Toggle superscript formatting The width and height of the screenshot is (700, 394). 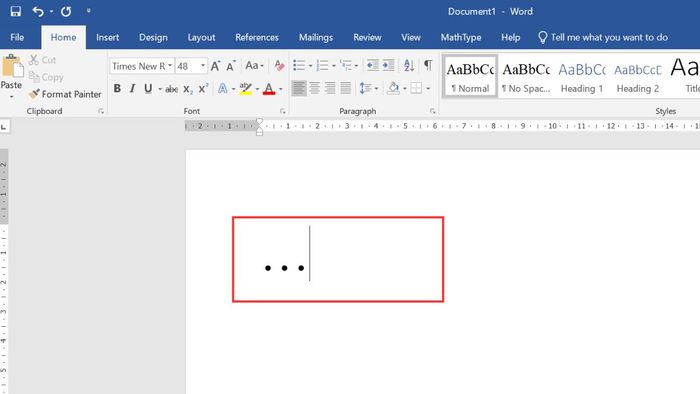[x=203, y=88]
